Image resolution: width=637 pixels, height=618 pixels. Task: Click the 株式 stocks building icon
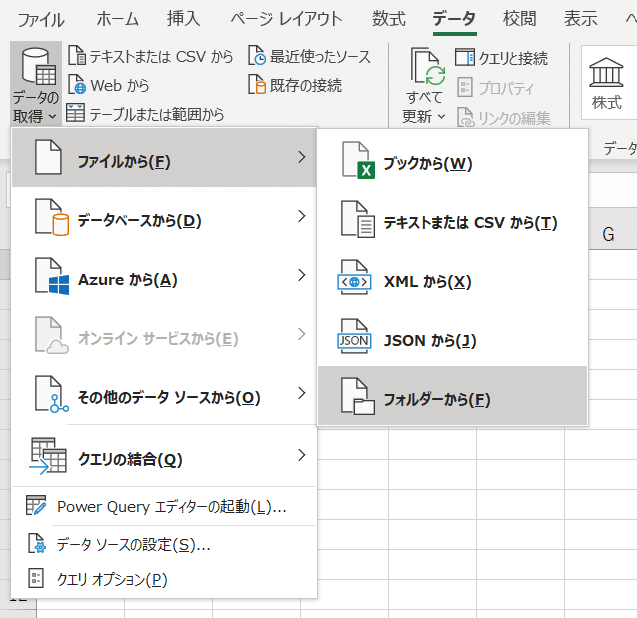[606, 73]
